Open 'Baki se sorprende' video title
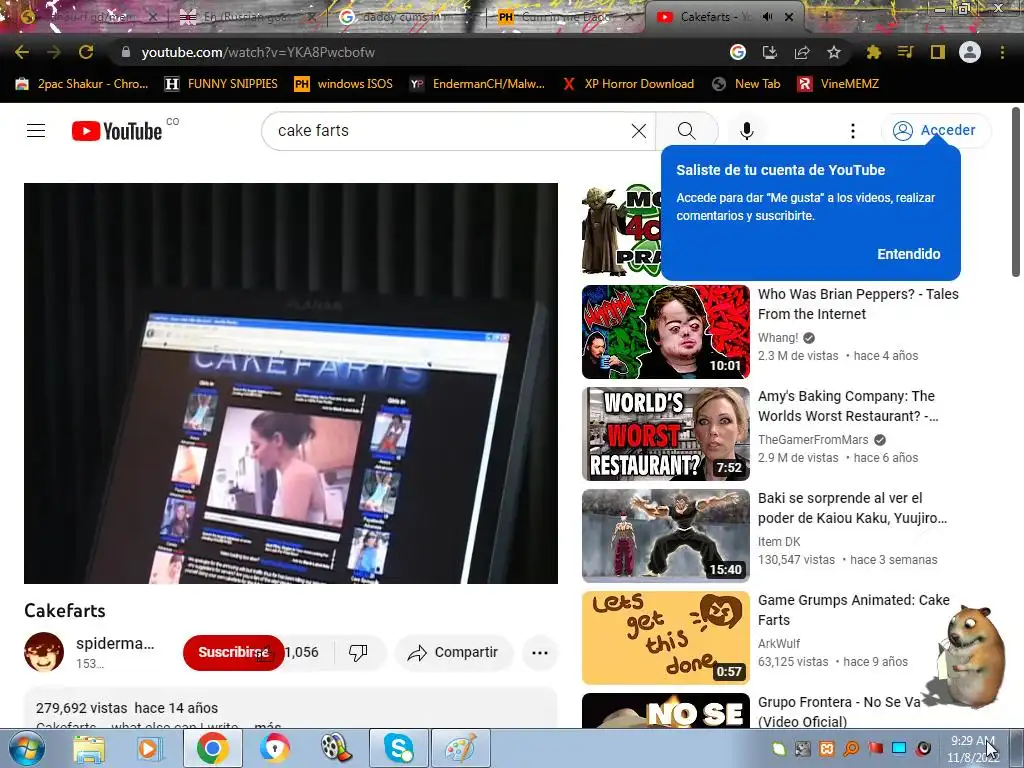Viewport: 1024px width, 768px height. tap(852, 507)
